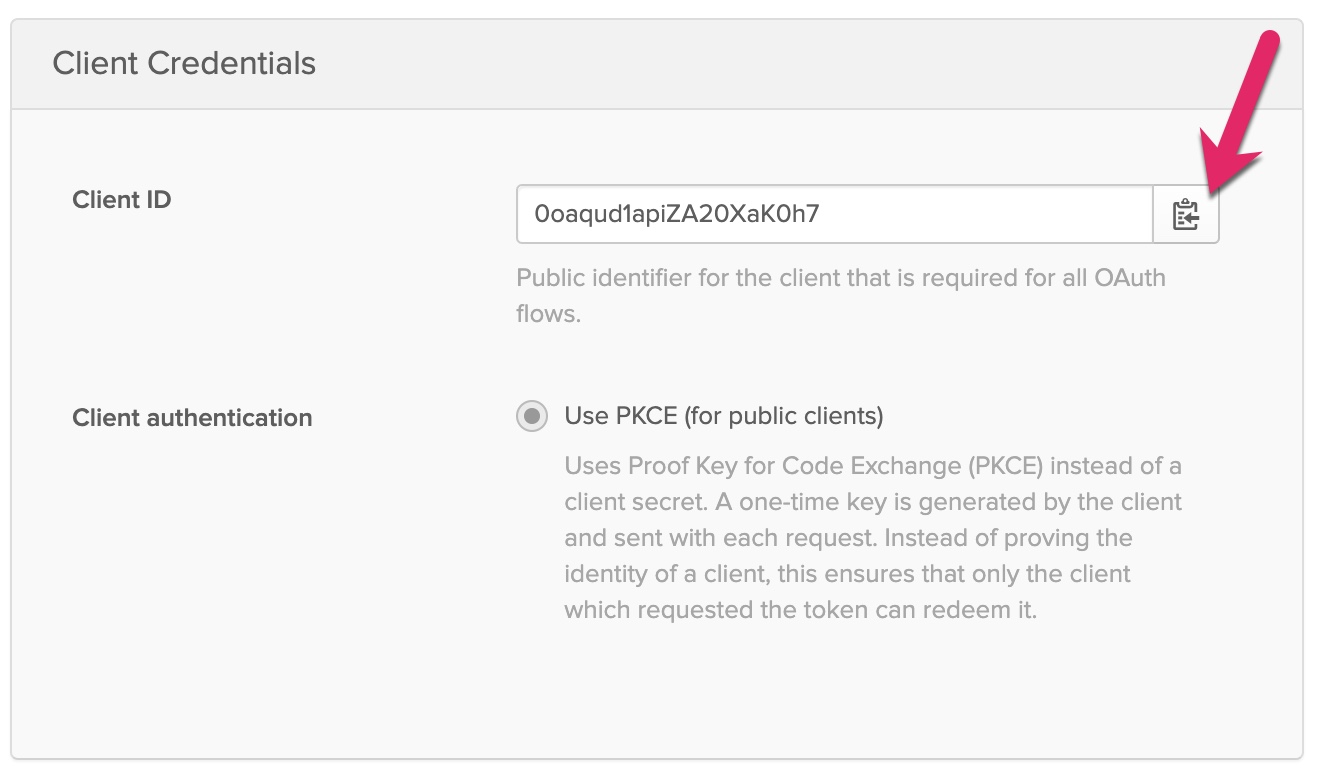
Task: Click the blank area below the PKCE description
Action: tap(800, 690)
